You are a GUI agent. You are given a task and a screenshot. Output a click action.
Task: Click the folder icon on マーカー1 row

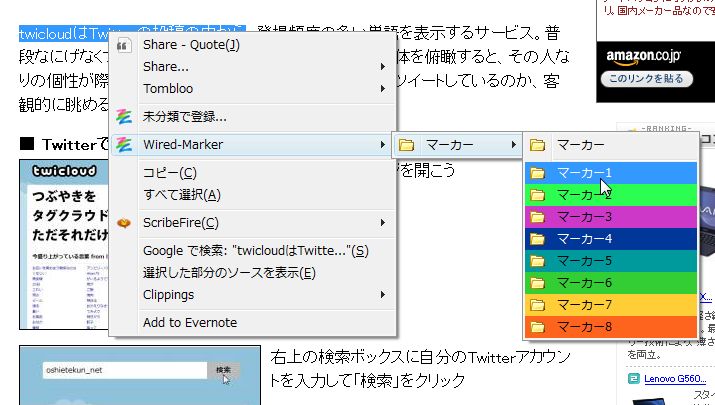pos(538,173)
